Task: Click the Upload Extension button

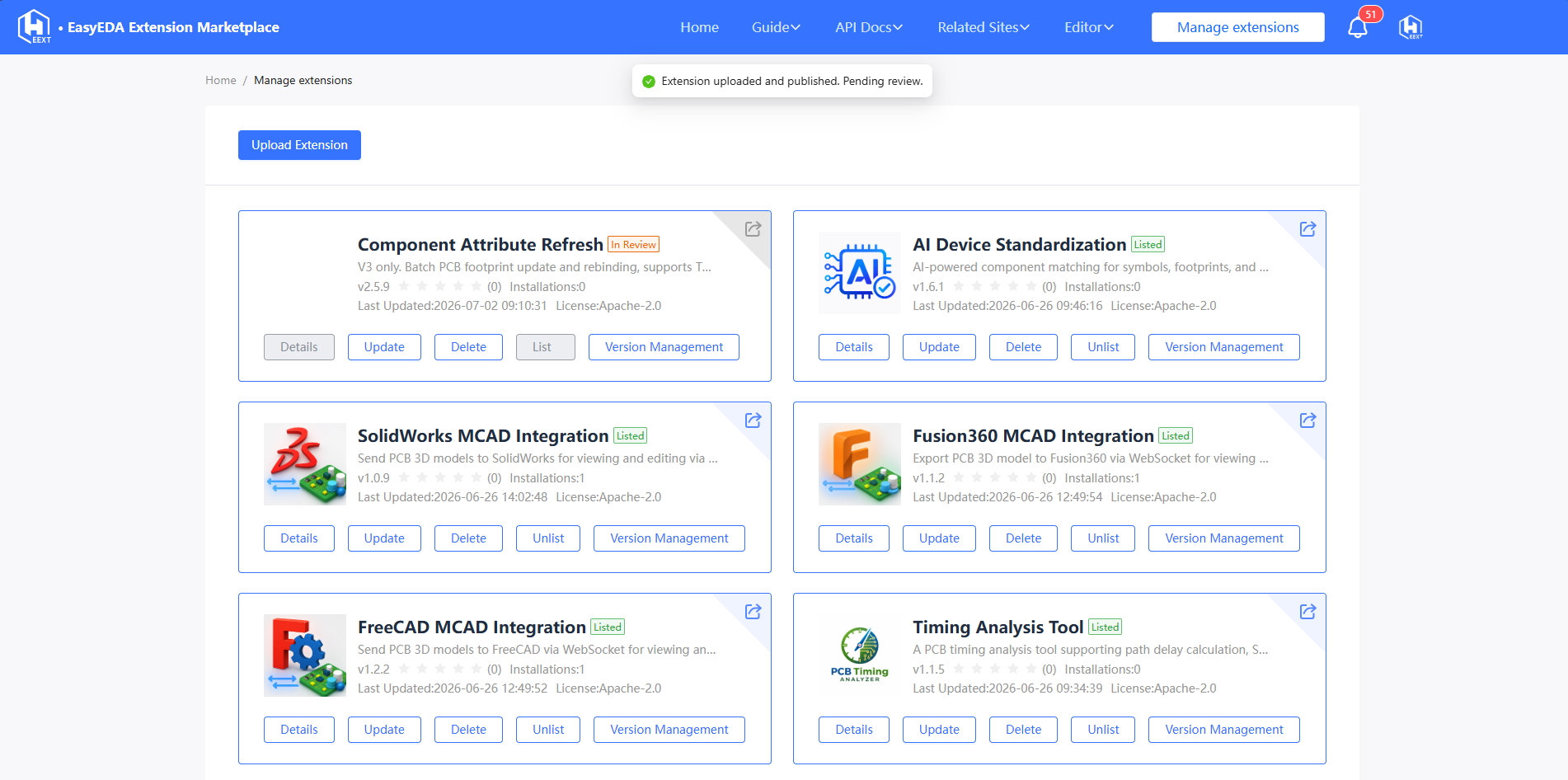Action: [299, 145]
